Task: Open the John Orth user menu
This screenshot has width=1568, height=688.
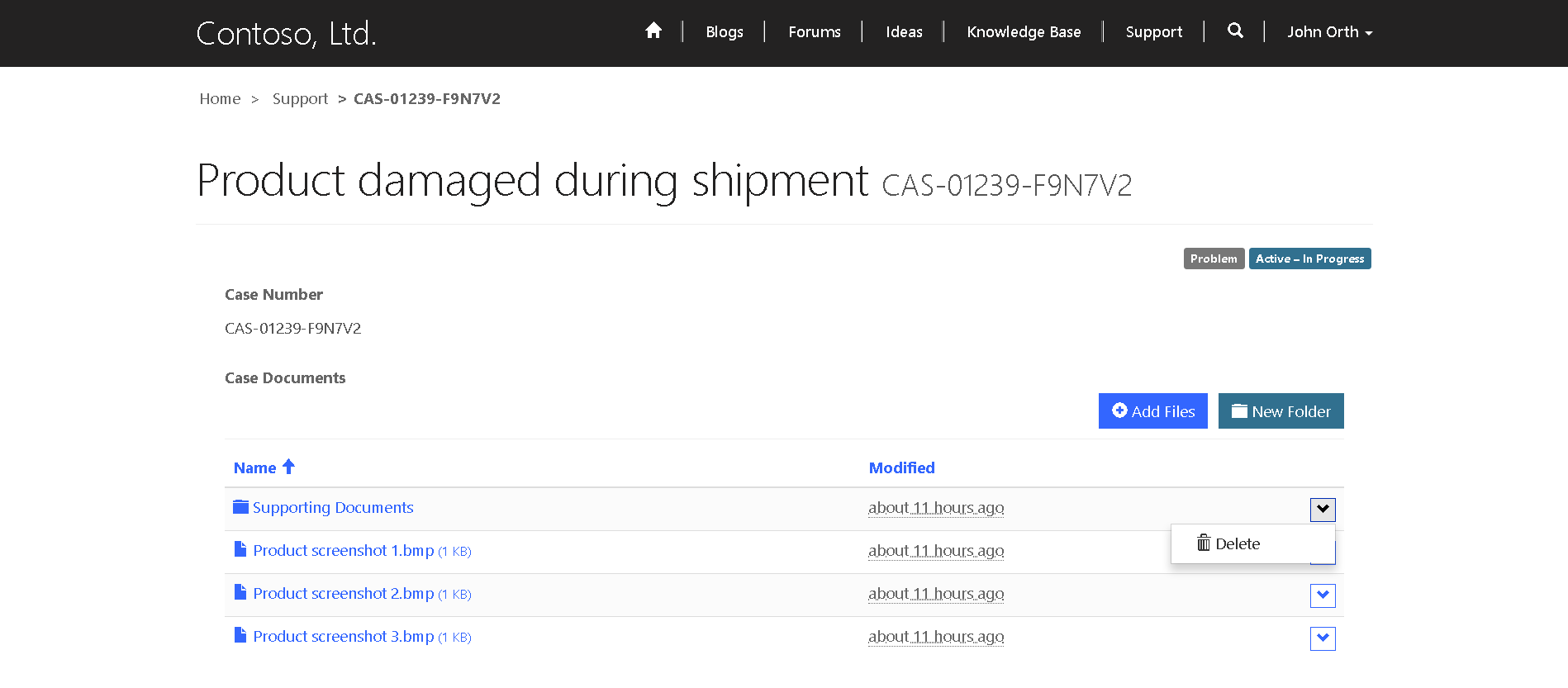Action: (x=1329, y=32)
